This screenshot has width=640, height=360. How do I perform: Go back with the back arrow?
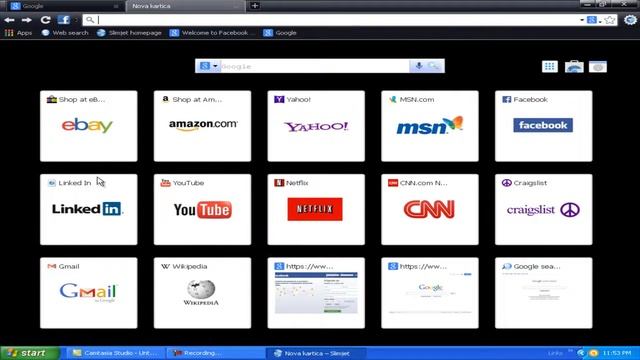pyautogui.click(x=9, y=20)
